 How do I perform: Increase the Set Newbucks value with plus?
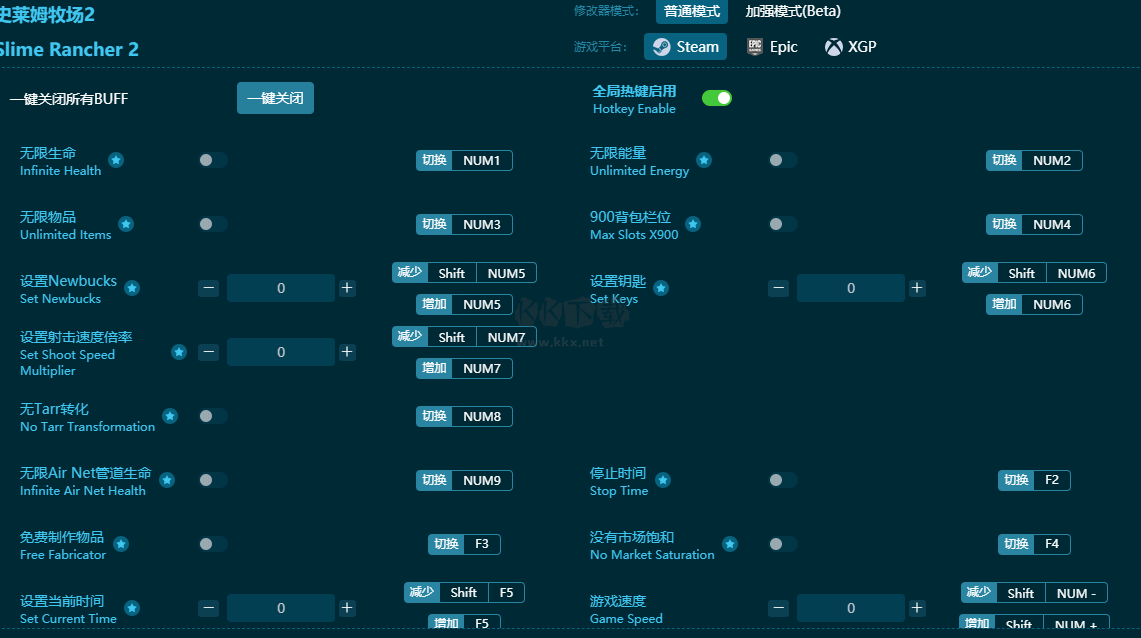click(x=347, y=288)
